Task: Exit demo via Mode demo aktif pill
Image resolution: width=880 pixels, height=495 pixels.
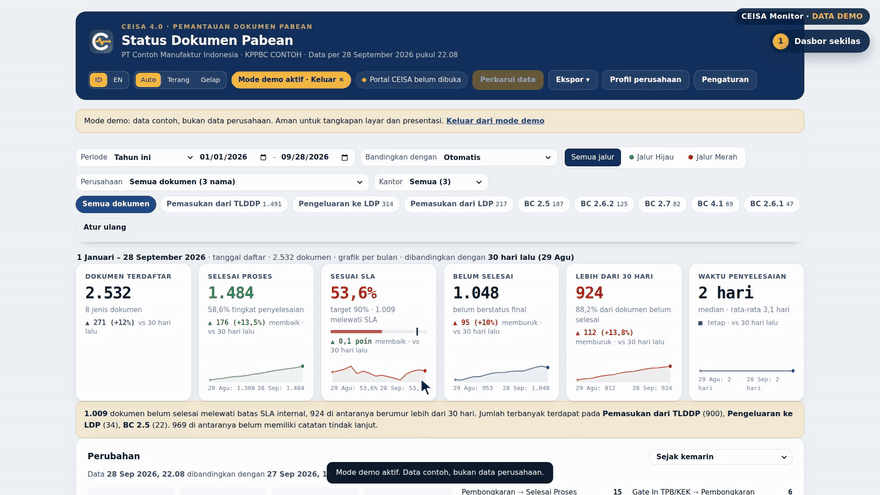Action: click(x=291, y=80)
